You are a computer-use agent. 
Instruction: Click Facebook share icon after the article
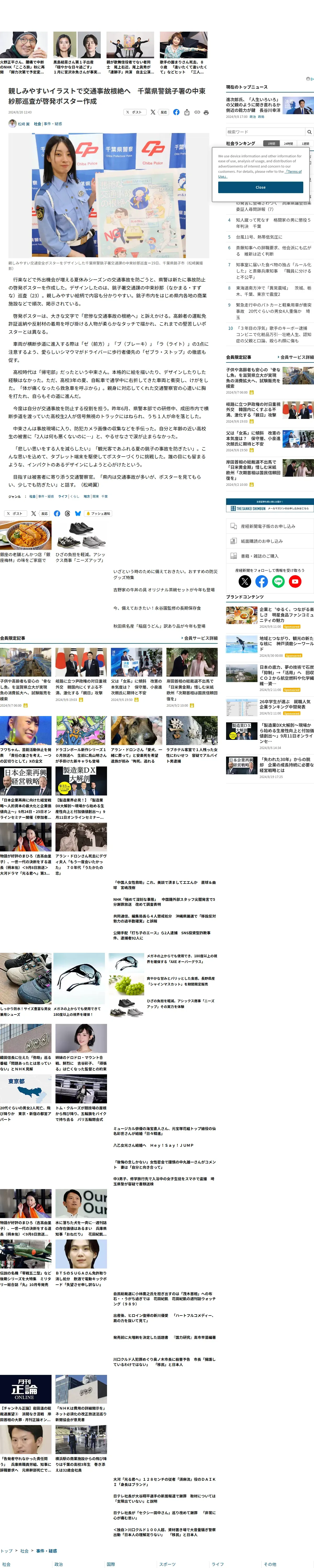[x=57, y=513]
